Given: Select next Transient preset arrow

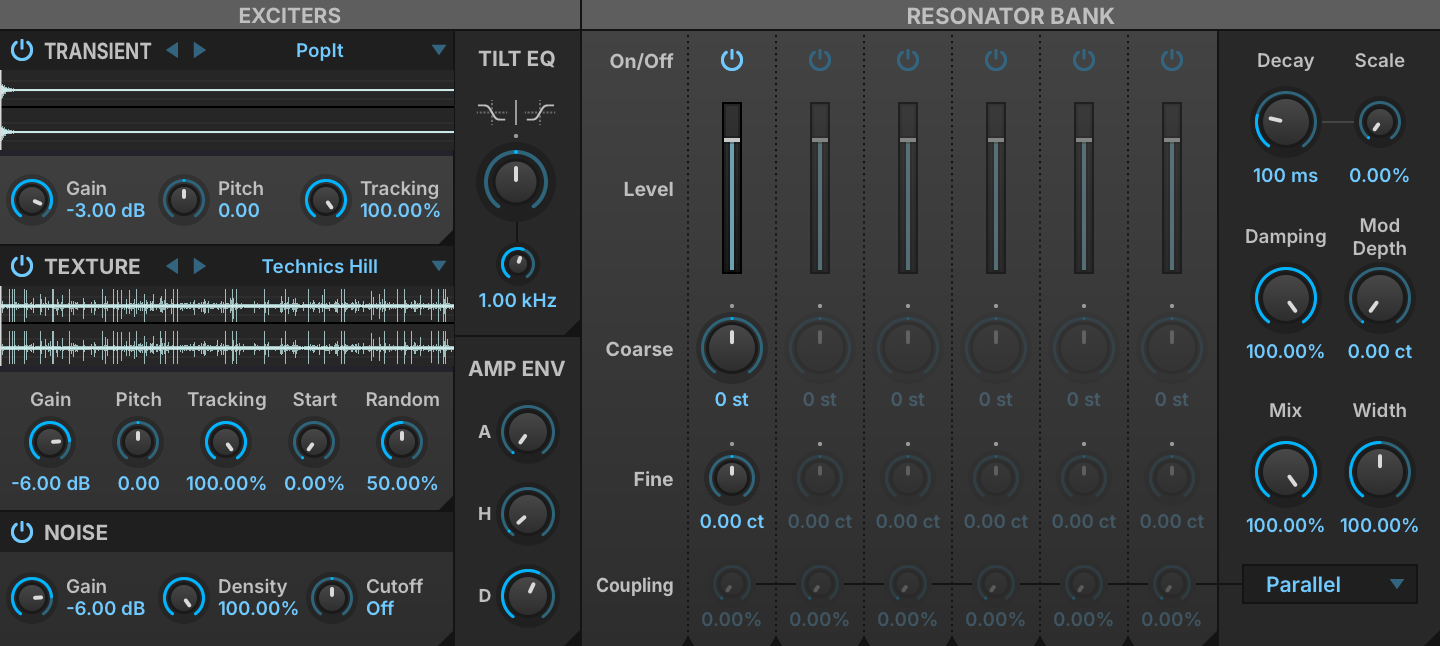Looking at the screenshot, I should pos(199,50).
